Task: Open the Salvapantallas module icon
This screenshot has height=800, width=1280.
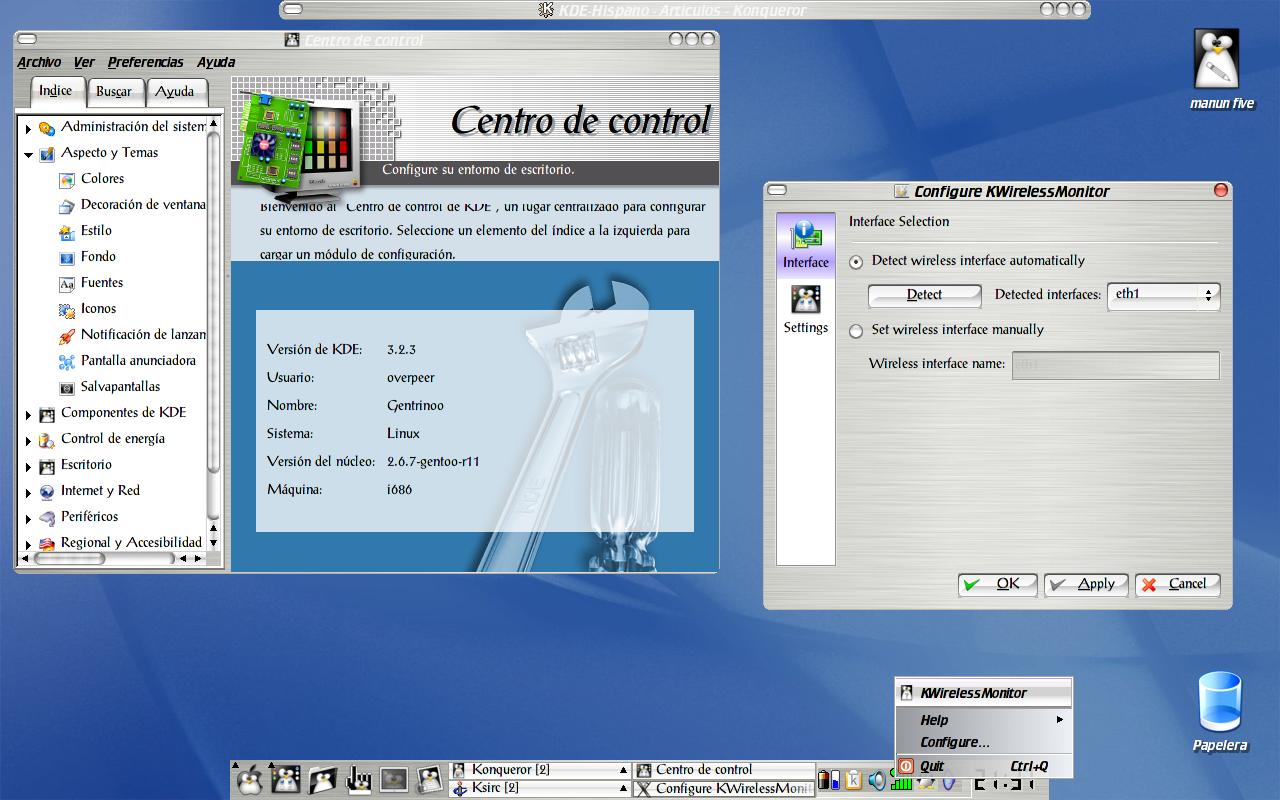Action: (66, 388)
